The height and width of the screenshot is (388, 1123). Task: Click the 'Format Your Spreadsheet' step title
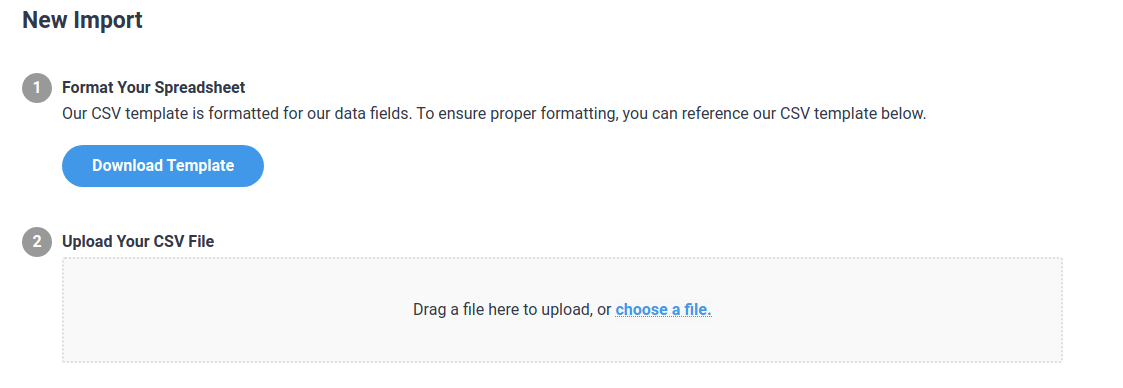point(153,87)
